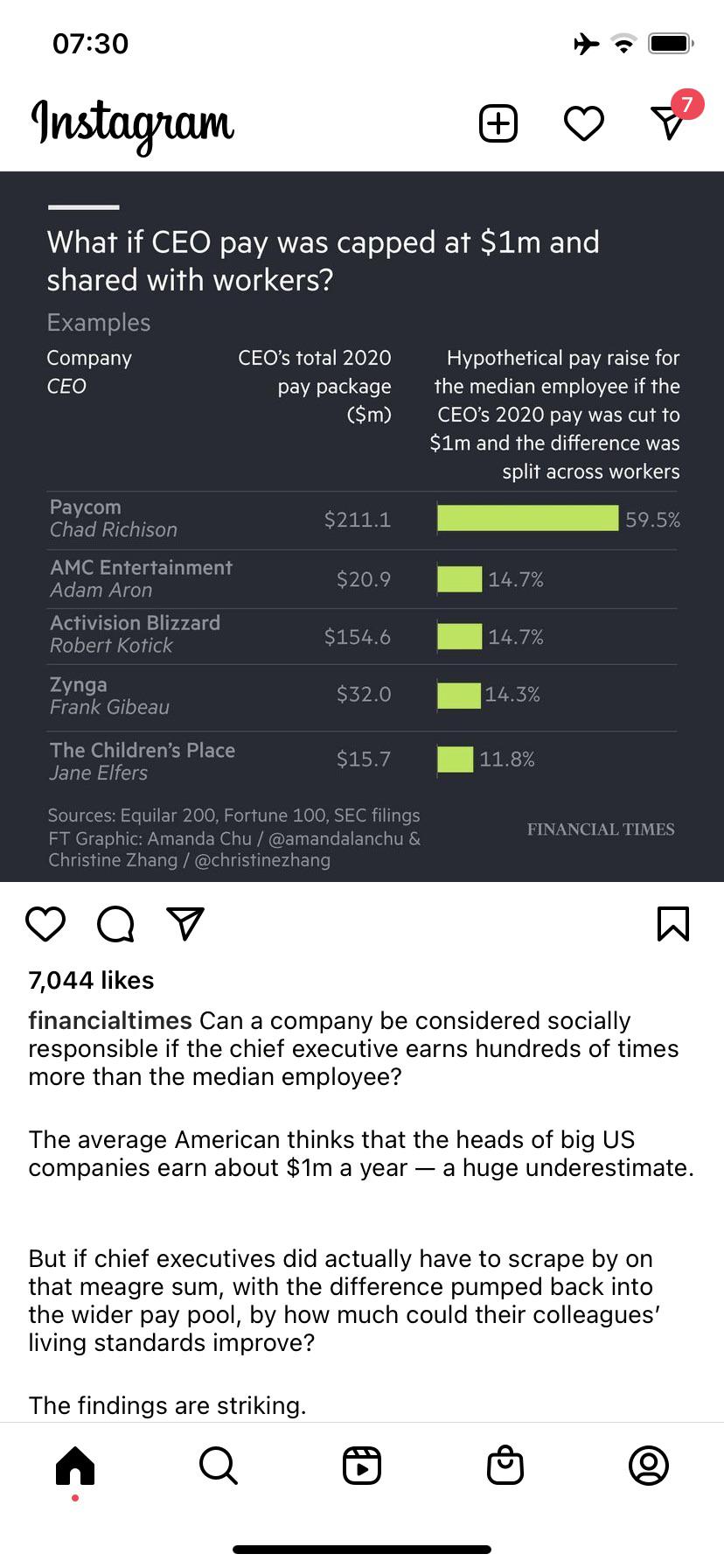Open Search from the bottom navigation
The height and width of the screenshot is (1568, 724).
point(217,1466)
